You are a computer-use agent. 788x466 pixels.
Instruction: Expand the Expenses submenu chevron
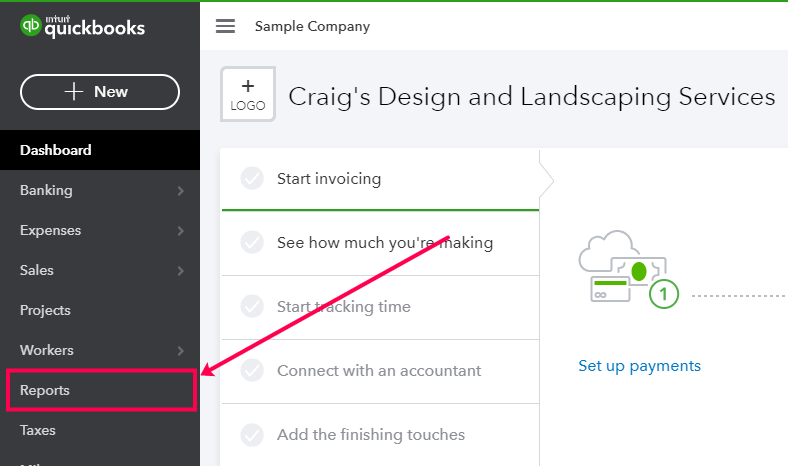pos(180,231)
